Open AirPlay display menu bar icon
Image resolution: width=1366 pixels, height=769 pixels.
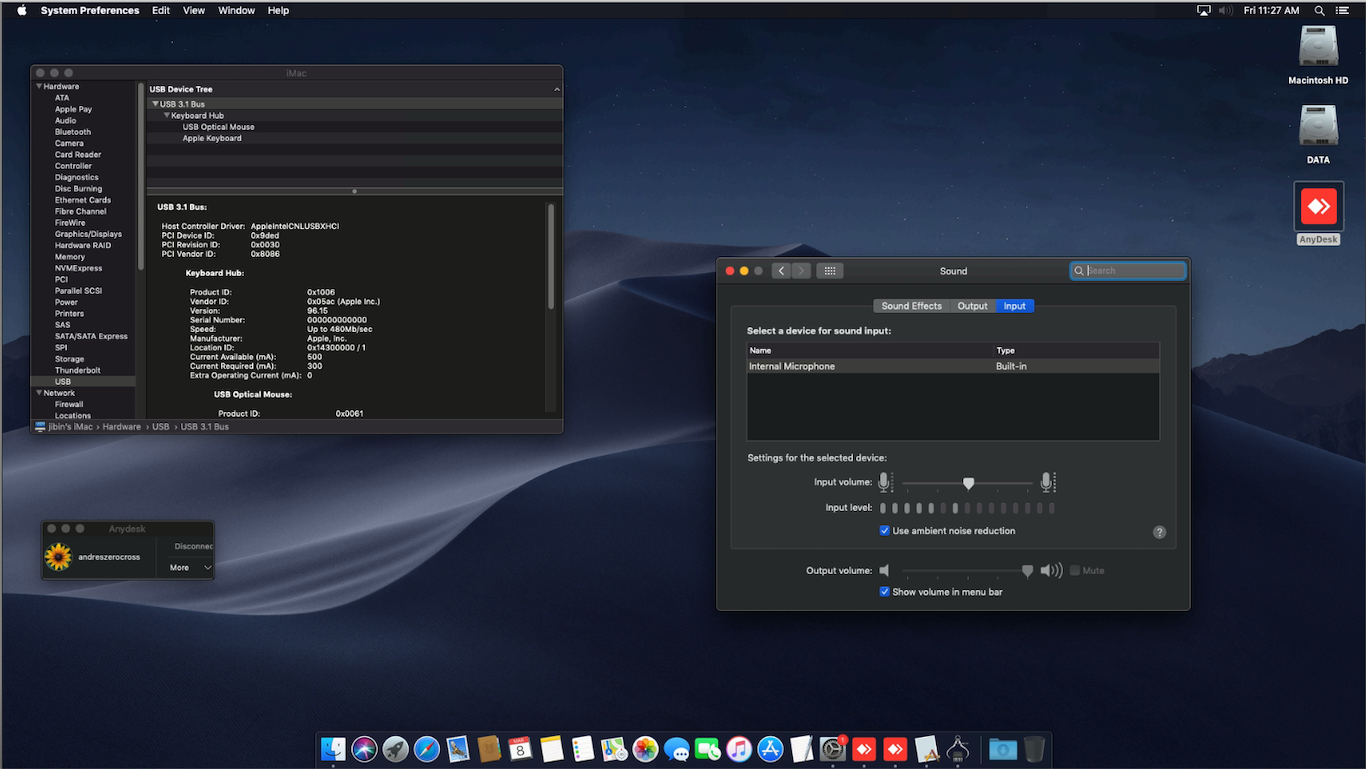pyautogui.click(x=1204, y=10)
